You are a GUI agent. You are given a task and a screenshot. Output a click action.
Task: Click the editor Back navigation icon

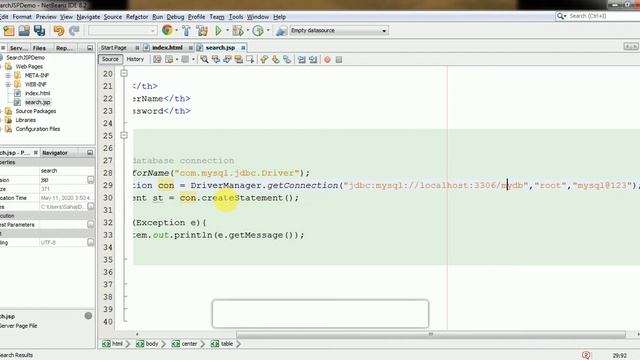(169, 60)
